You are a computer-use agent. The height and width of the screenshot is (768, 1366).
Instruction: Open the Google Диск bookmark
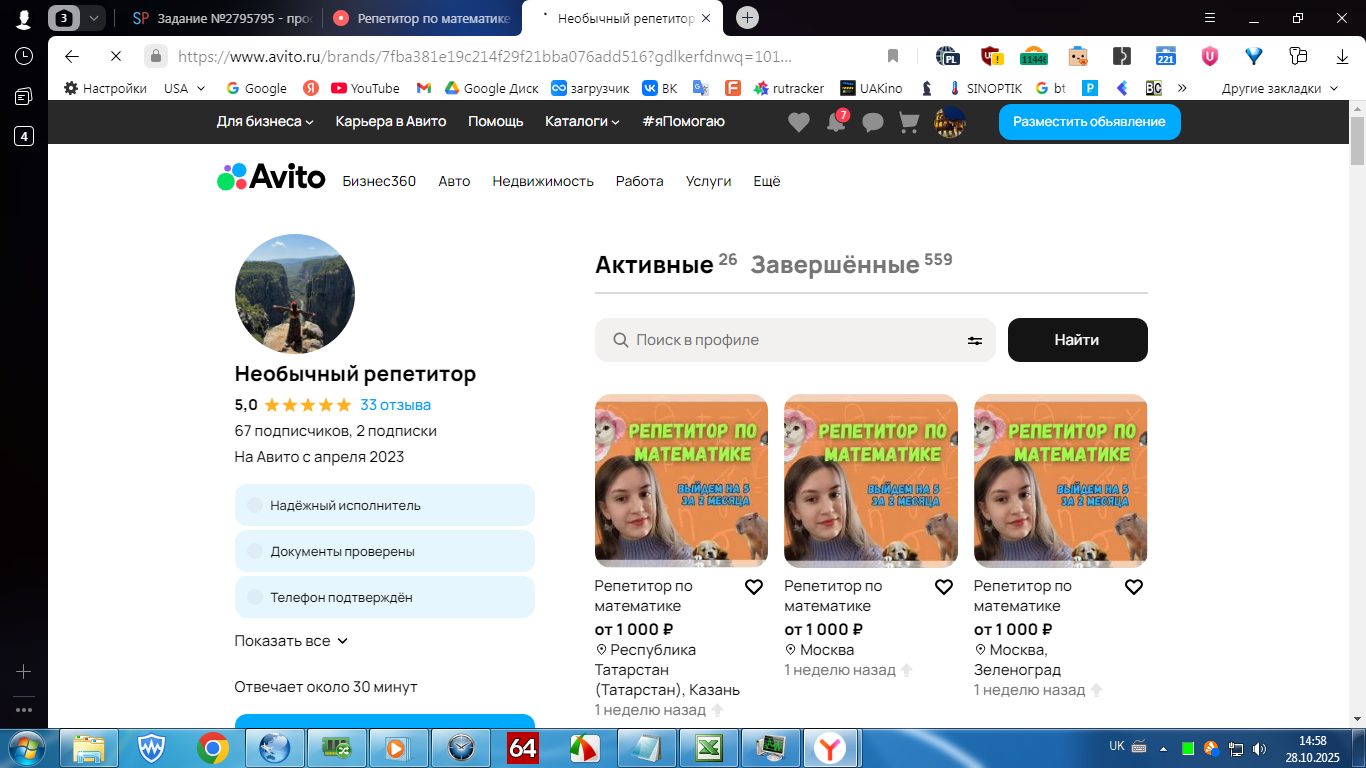point(492,88)
